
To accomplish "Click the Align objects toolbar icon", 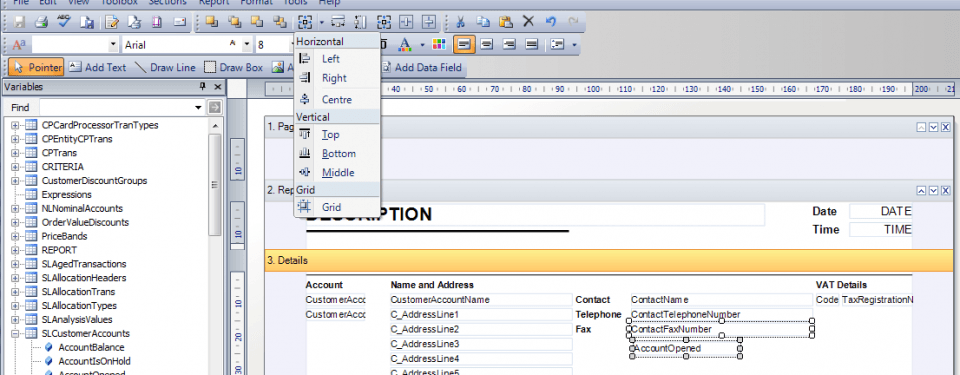I will point(304,22).
